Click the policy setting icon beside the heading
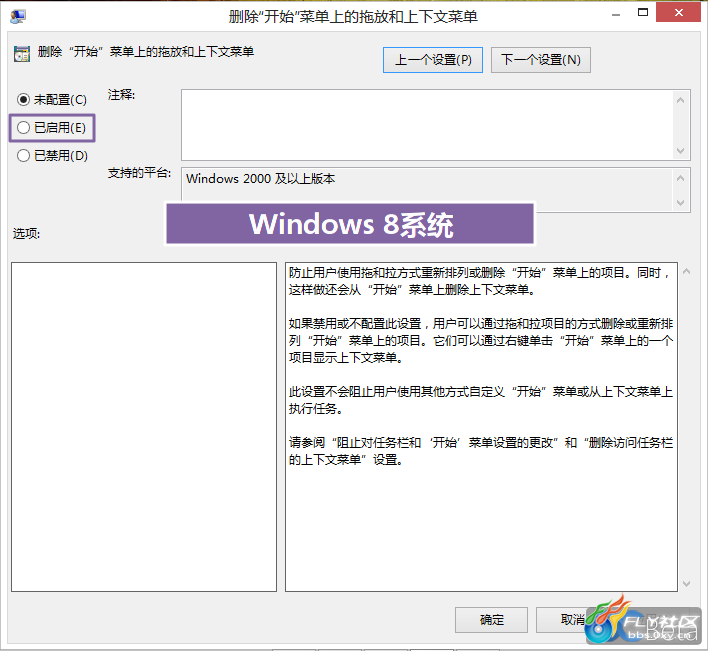Screen dimensions: 708x651 pyautogui.click(x=22, y=53)
